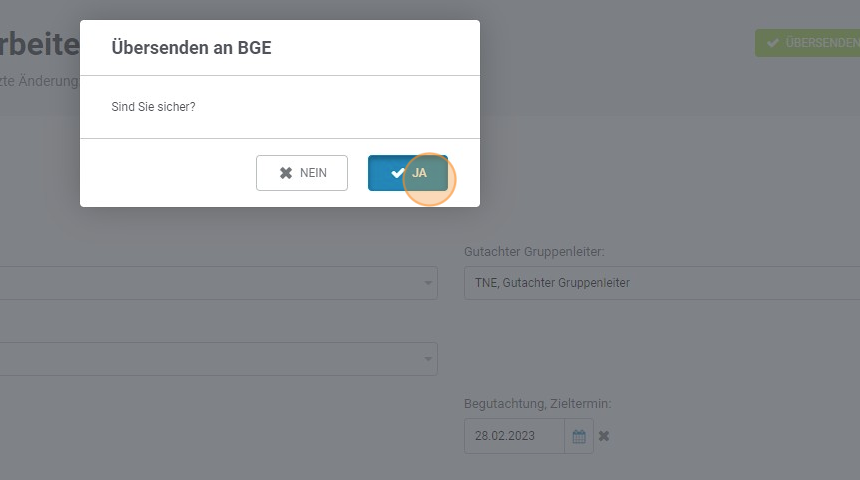This screenshot has height=480, width=860.
Task: Confirm sending with the JA button
Action: (408, 173)
